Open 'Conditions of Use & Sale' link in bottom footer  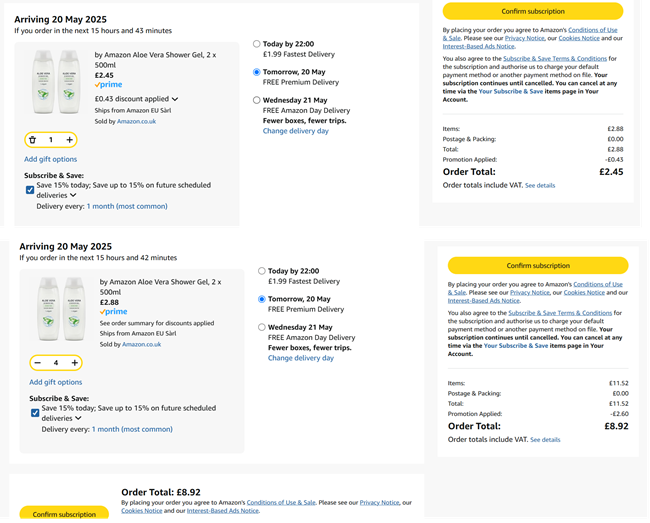[281, 502]
